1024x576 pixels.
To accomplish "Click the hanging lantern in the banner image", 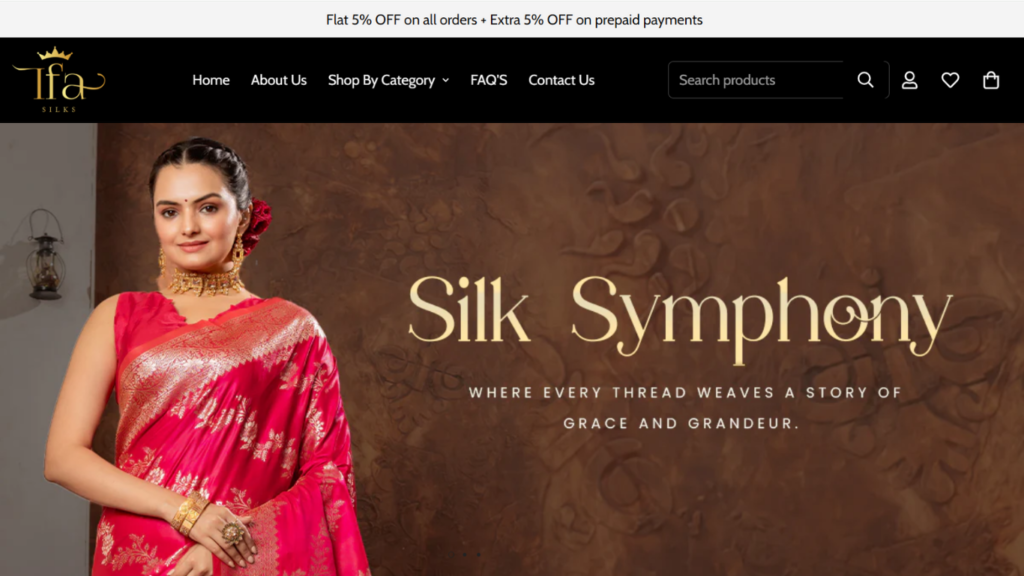I will point(46,255).
